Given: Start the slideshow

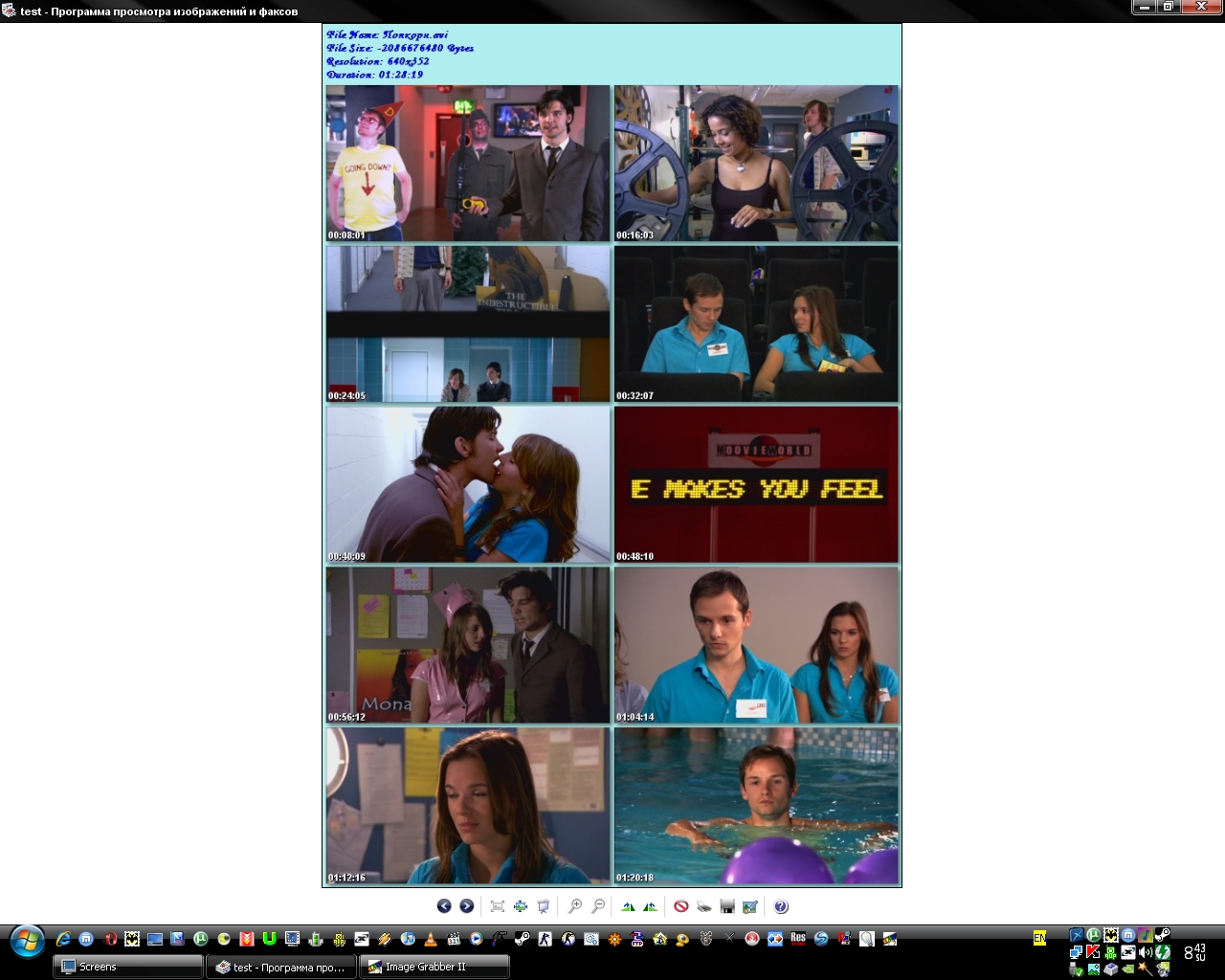Looking at the screenshot, I should [x=544, y=906].
